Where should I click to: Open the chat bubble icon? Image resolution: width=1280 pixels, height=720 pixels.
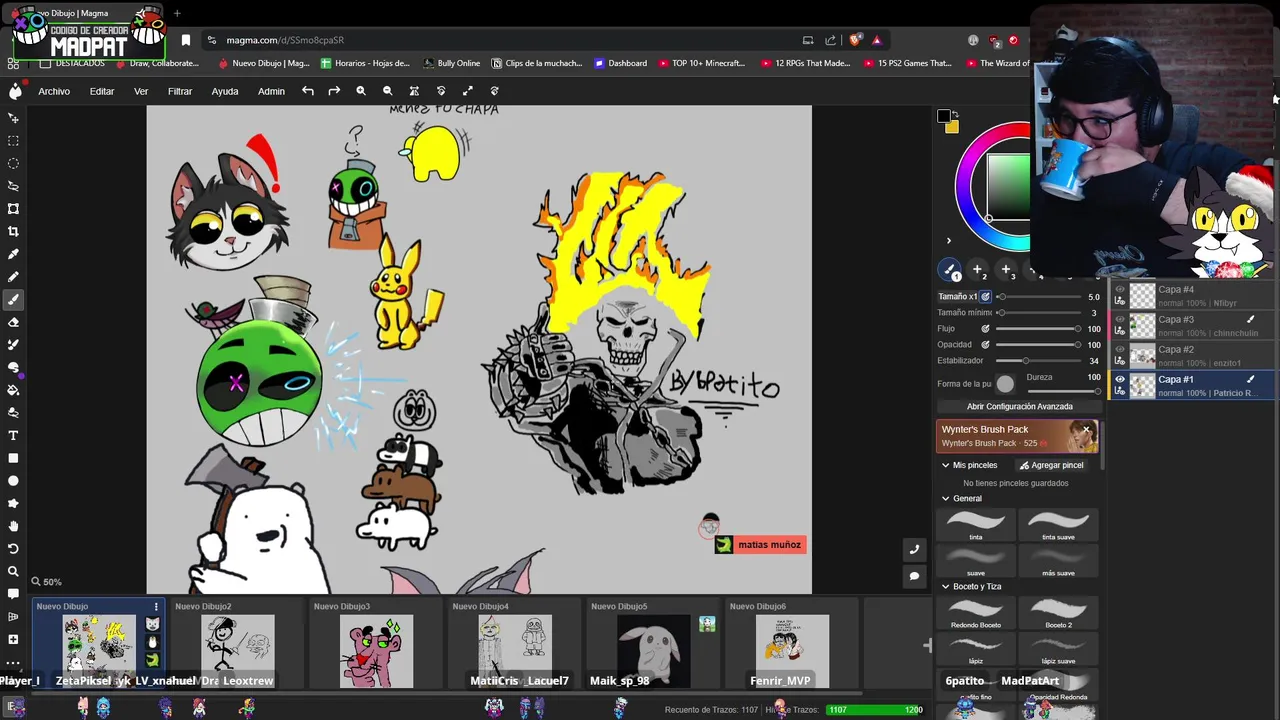tap(914, 576)
